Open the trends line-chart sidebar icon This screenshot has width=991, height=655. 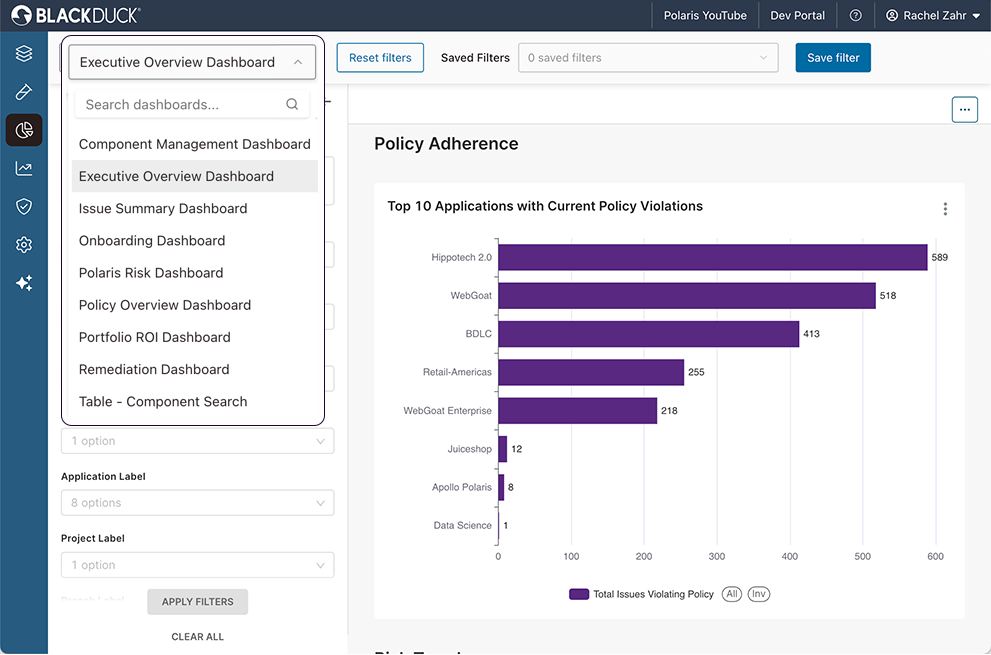tap(23, 167)
